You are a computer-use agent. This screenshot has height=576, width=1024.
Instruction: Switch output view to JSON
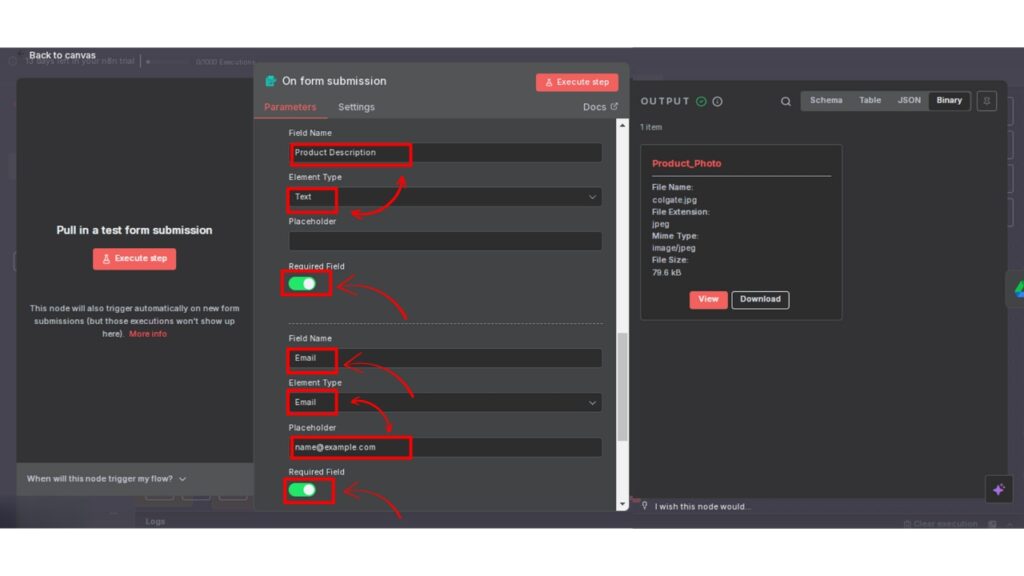coord(909,101)
